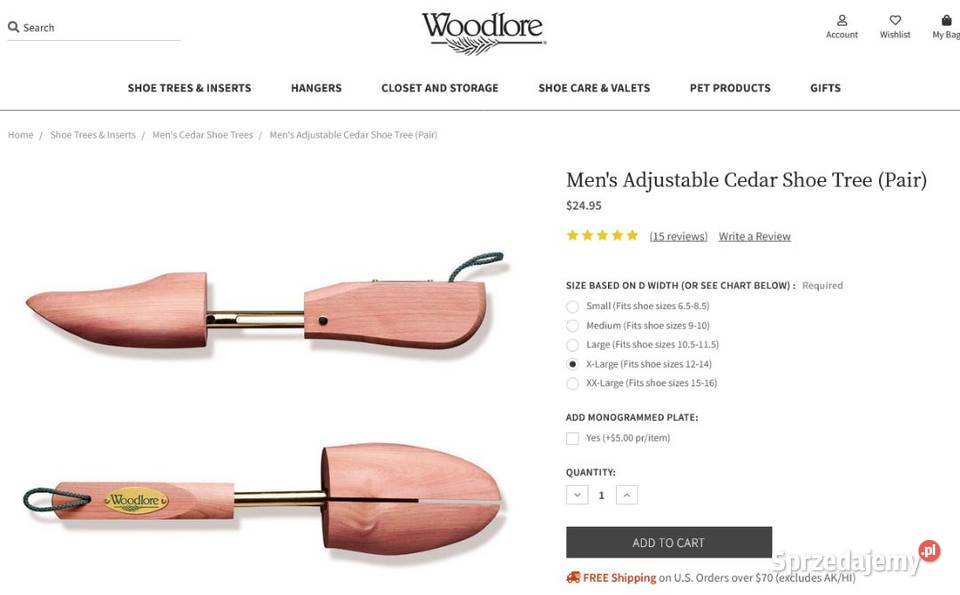
Task: Select Medium shoe sizes 9-10
Action: point(573,325)
